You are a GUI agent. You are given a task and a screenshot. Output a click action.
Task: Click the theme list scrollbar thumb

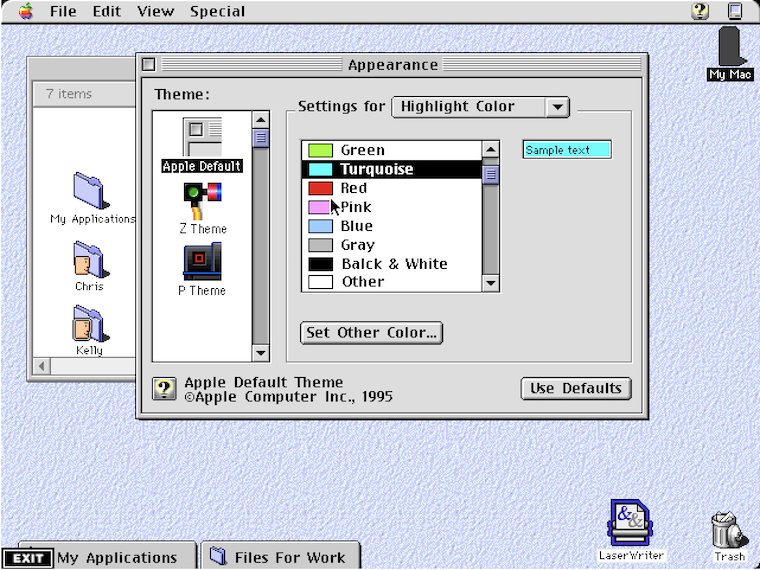click(x=261, y=138)
